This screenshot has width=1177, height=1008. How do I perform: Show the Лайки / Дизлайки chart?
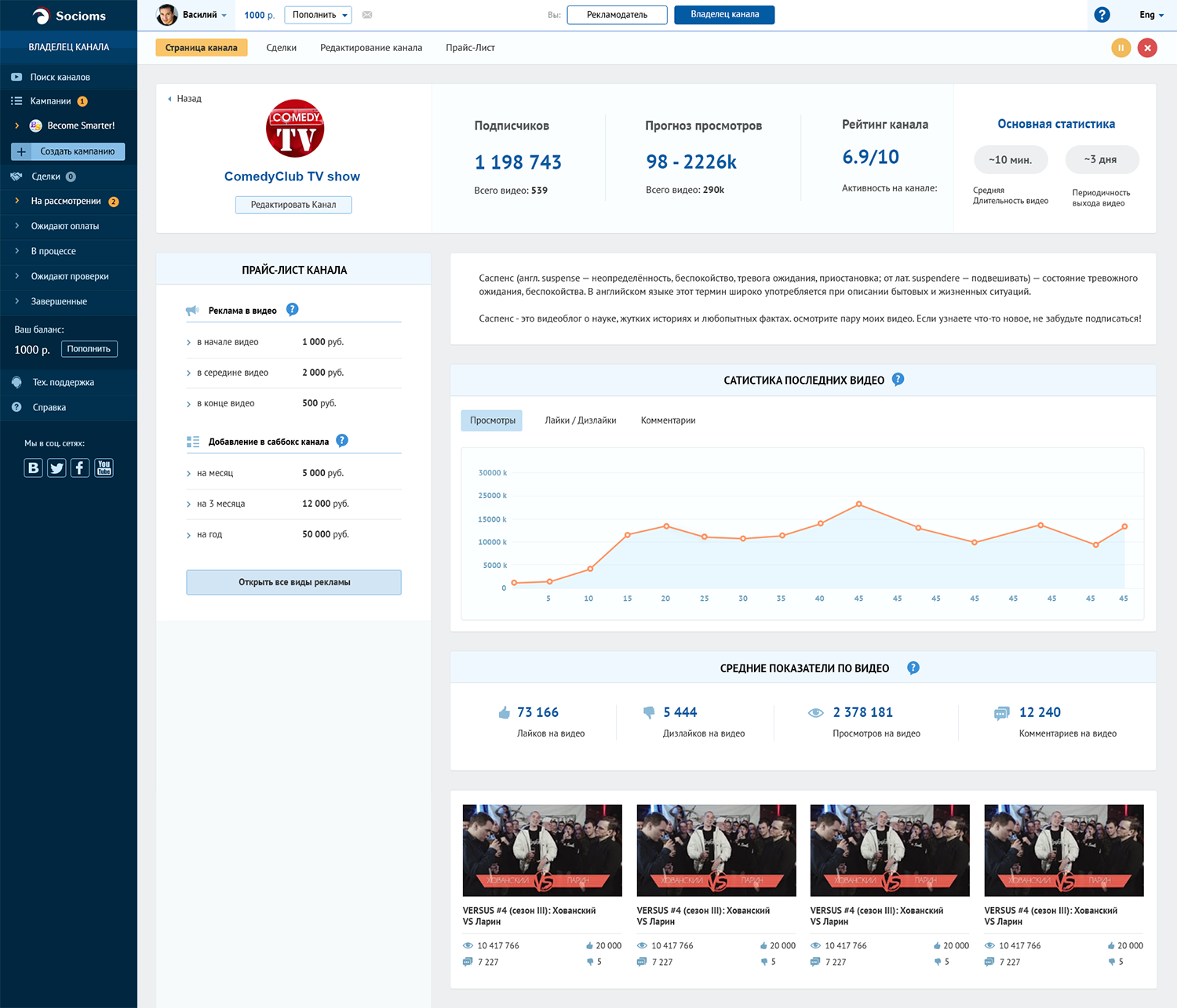click(581, 420)
